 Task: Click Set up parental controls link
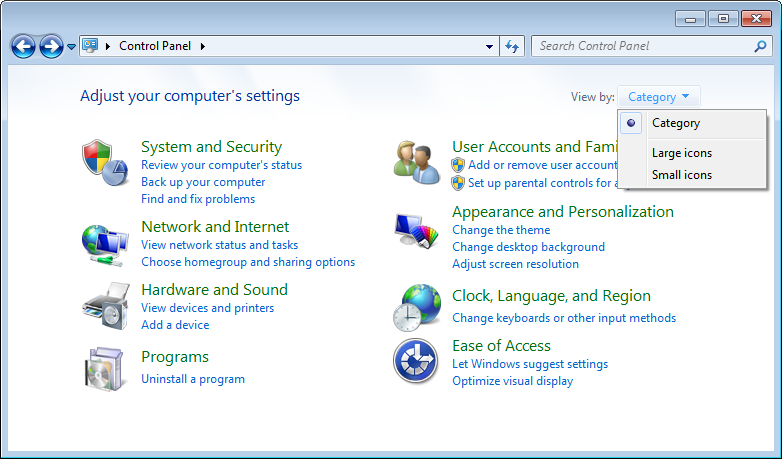[543, 183]
